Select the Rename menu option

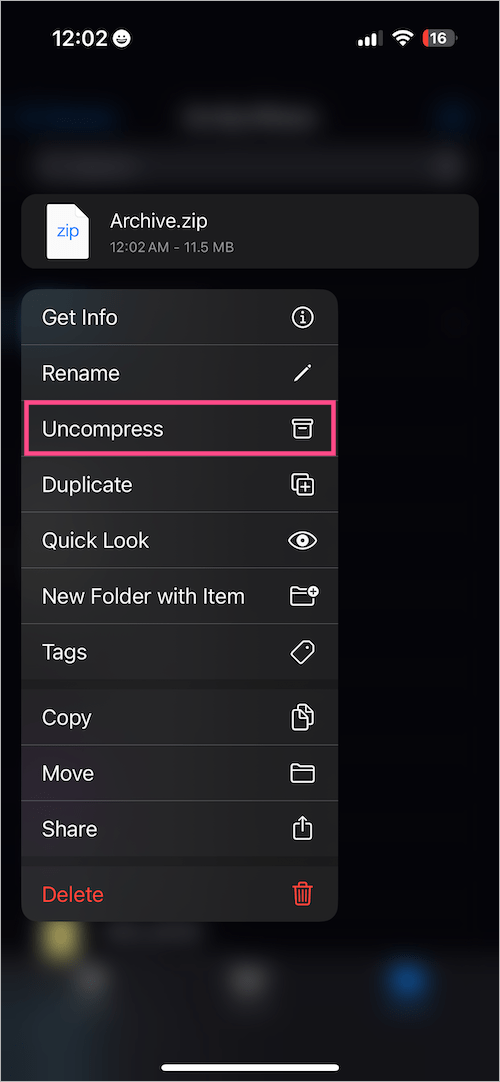[179, 373]
